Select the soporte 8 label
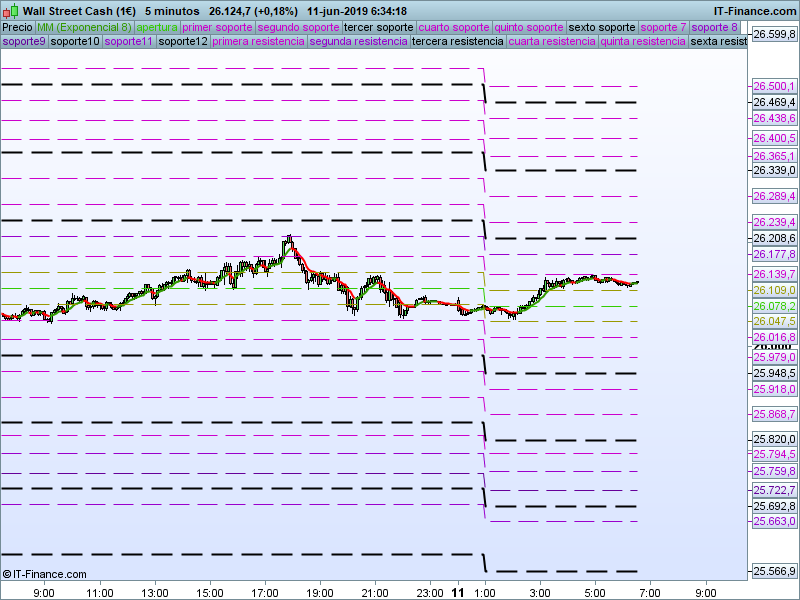The width and height of the screenshot is (800, 600). click(x=714, y=27)
